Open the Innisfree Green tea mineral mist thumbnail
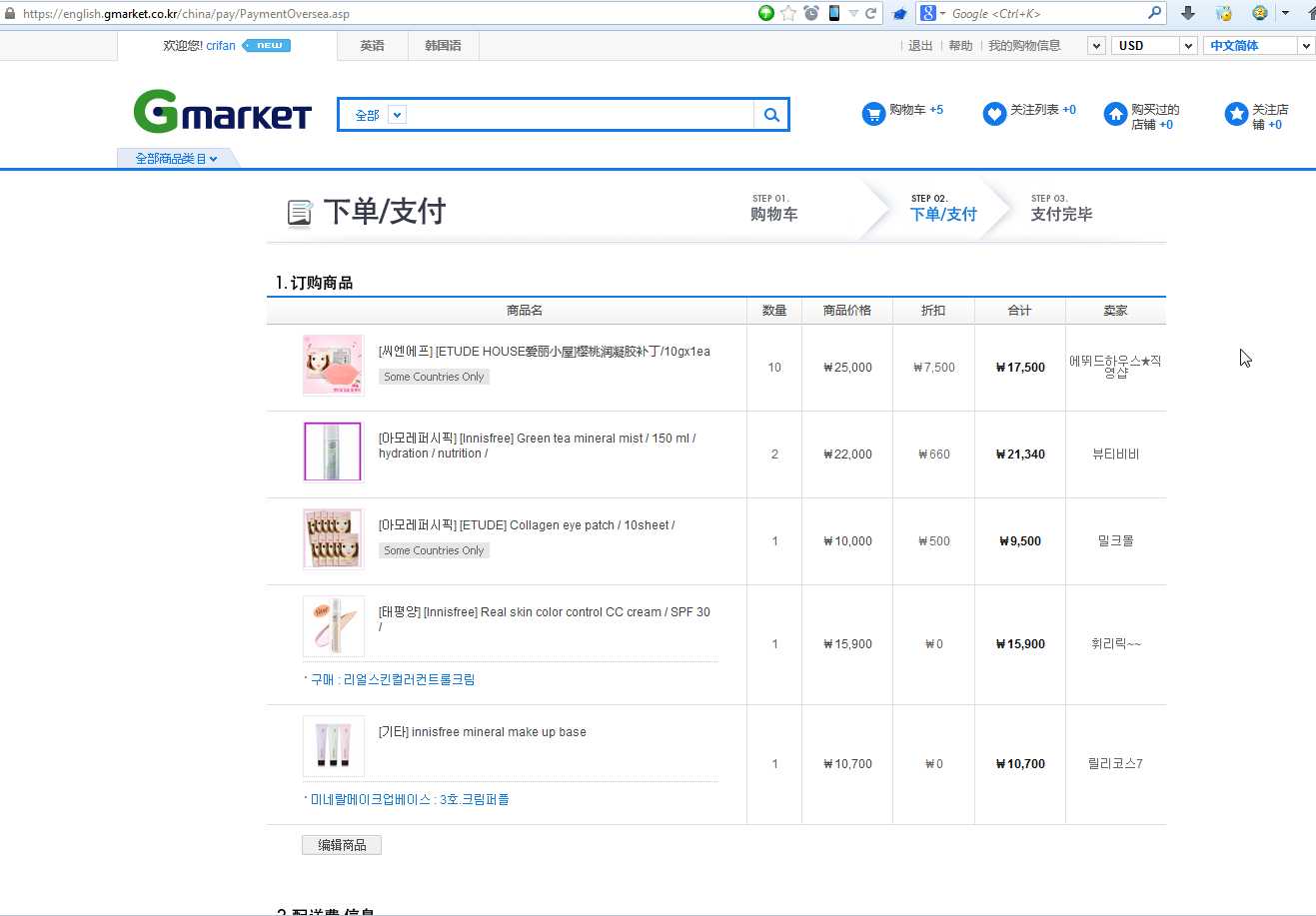Viewport: 1316px width, 916px height. [x=334, y=453]
